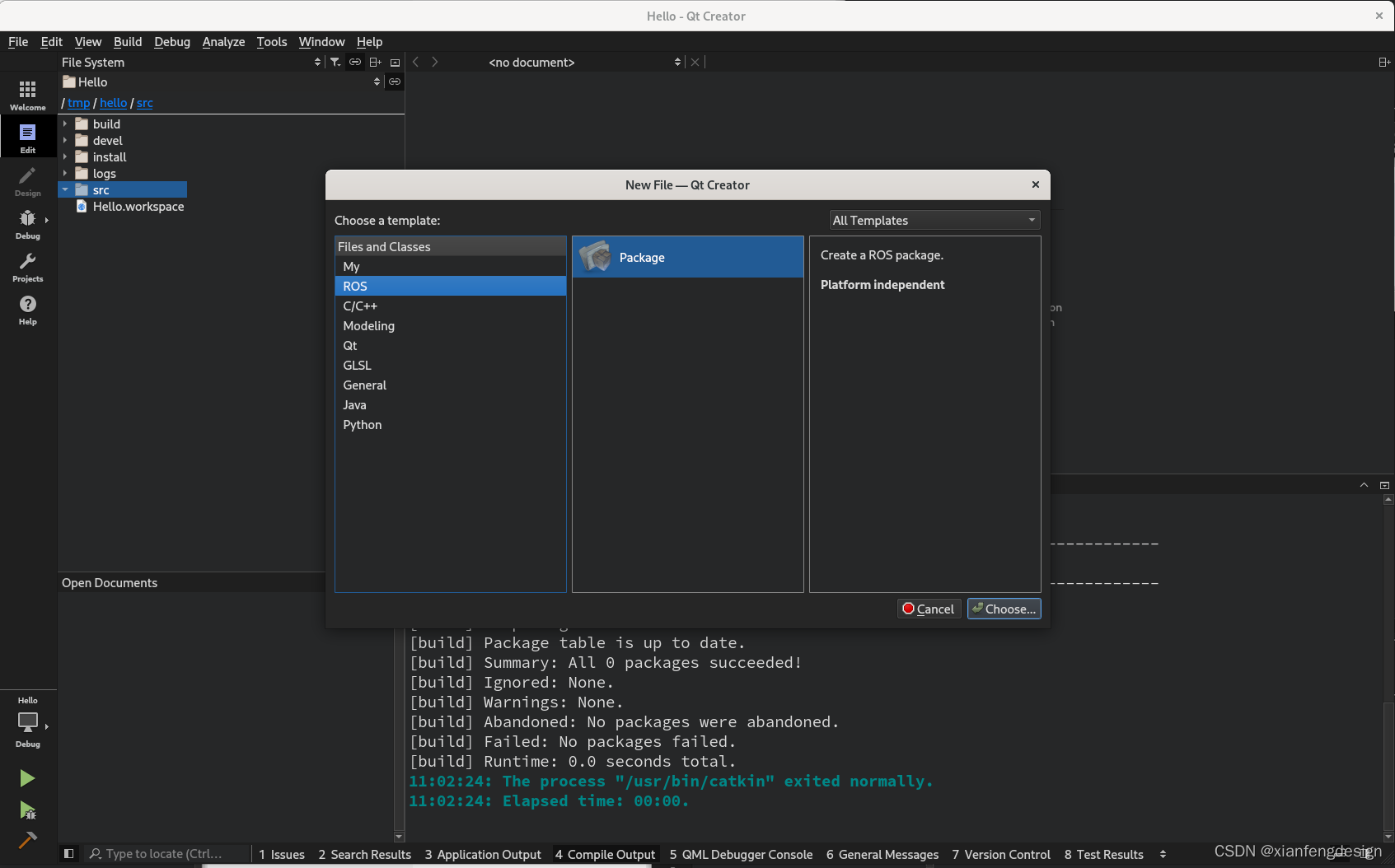
Task: Open file system filter options icon
Action: point(335,62)
